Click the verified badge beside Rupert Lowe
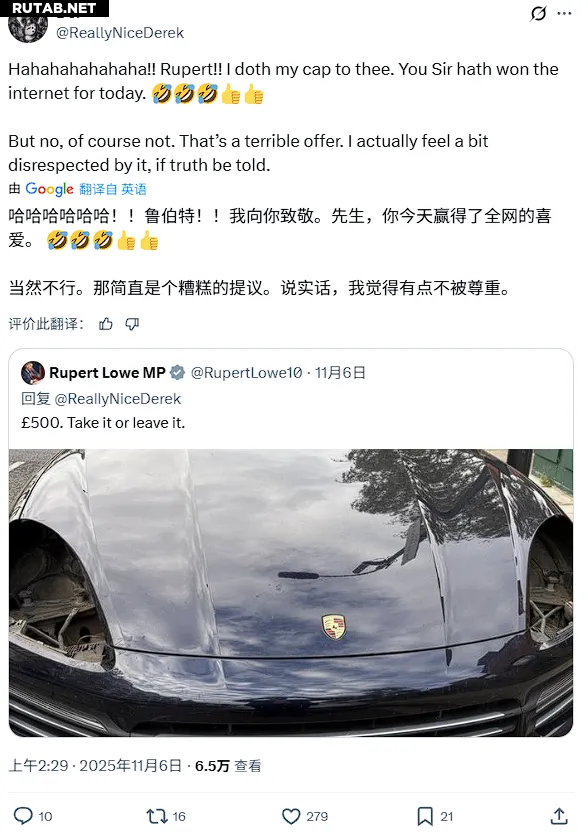Viewport: 588px width, 834px height. pyautogui.click(x=177, y=373)
